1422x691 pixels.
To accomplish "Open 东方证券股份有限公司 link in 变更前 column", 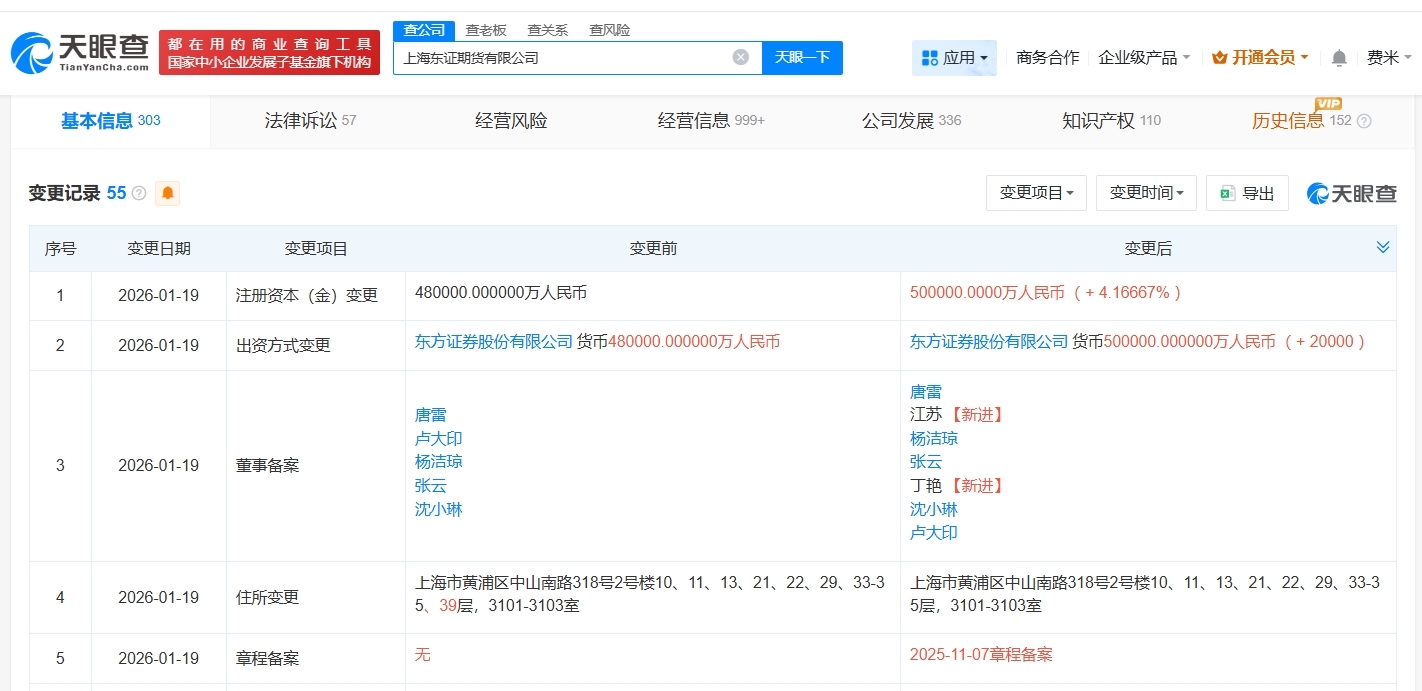I will click(493, 342).
